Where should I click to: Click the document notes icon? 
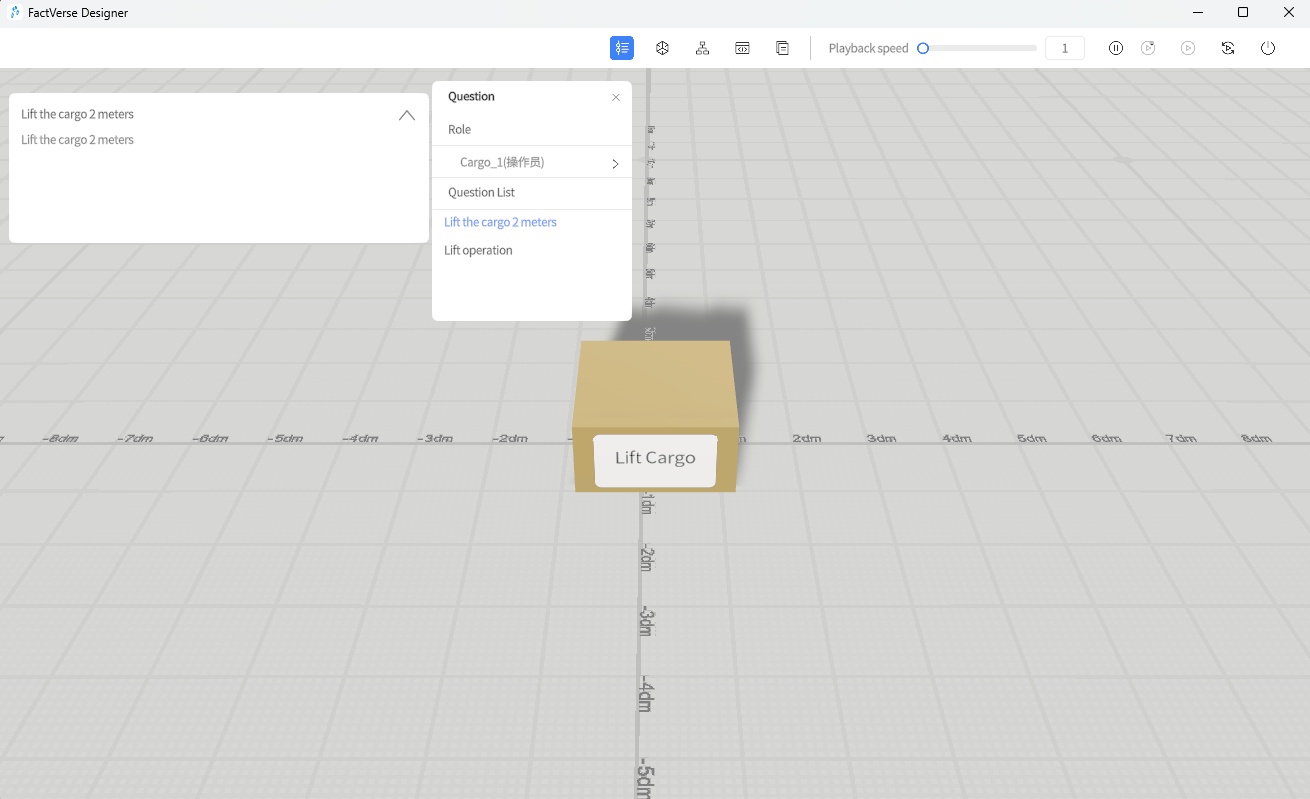[x=782, y=47]
